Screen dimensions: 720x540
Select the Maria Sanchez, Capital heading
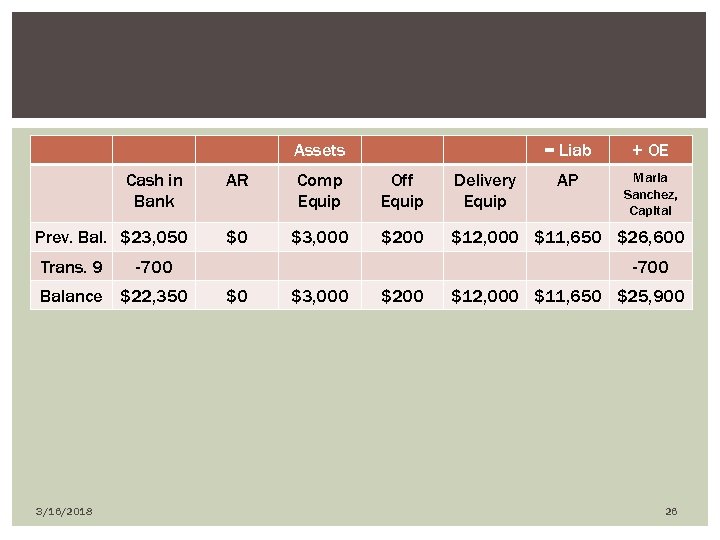click(650, 193)
